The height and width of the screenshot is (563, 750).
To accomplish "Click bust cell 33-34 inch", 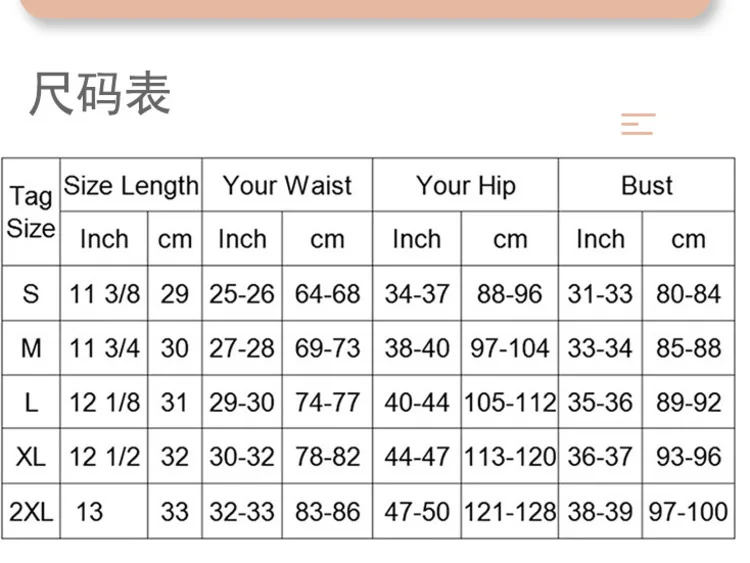I will [600, 348].
